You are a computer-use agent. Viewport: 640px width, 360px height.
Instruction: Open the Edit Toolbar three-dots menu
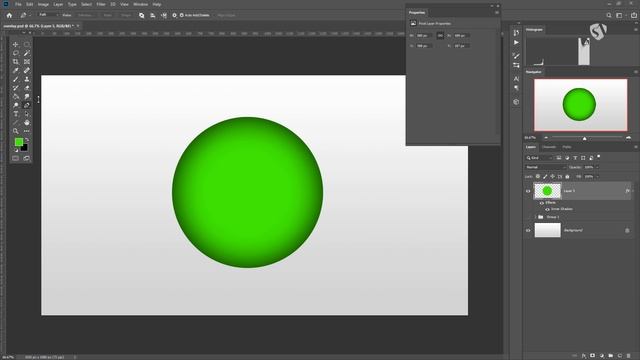[x=27, y=131]
